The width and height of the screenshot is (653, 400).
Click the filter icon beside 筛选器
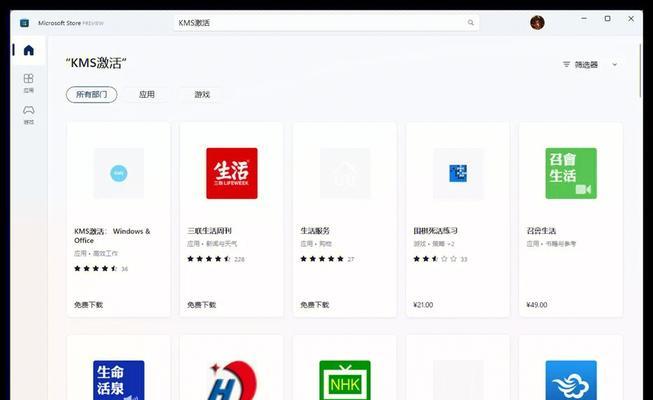[566, 65]
